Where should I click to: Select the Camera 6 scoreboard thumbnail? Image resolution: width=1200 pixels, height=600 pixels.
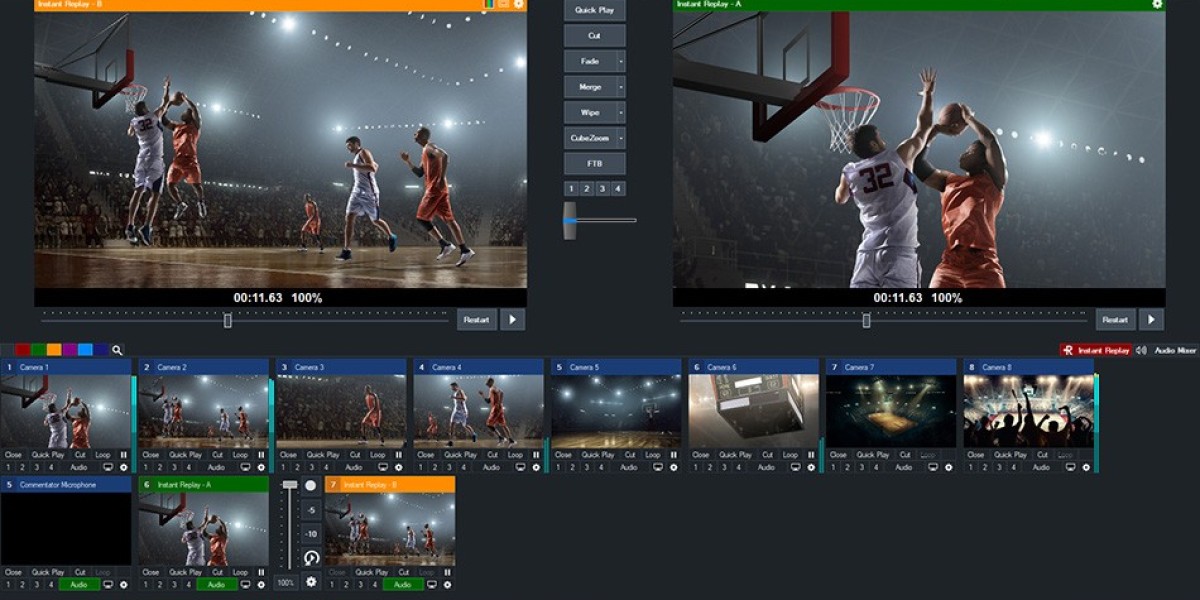pos(753,411)
